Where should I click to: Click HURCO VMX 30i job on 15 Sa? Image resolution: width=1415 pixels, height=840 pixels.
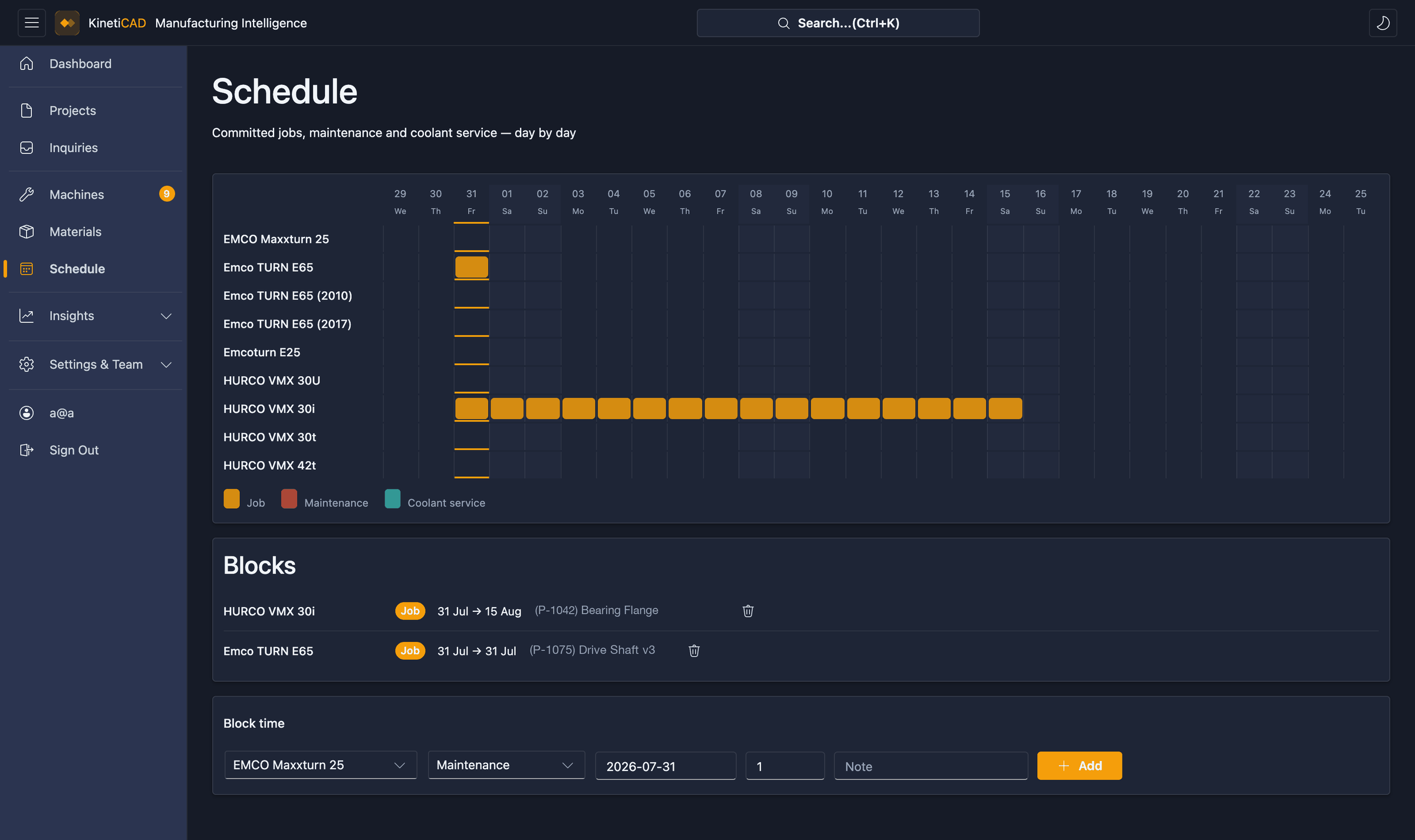pos(1005,409)
